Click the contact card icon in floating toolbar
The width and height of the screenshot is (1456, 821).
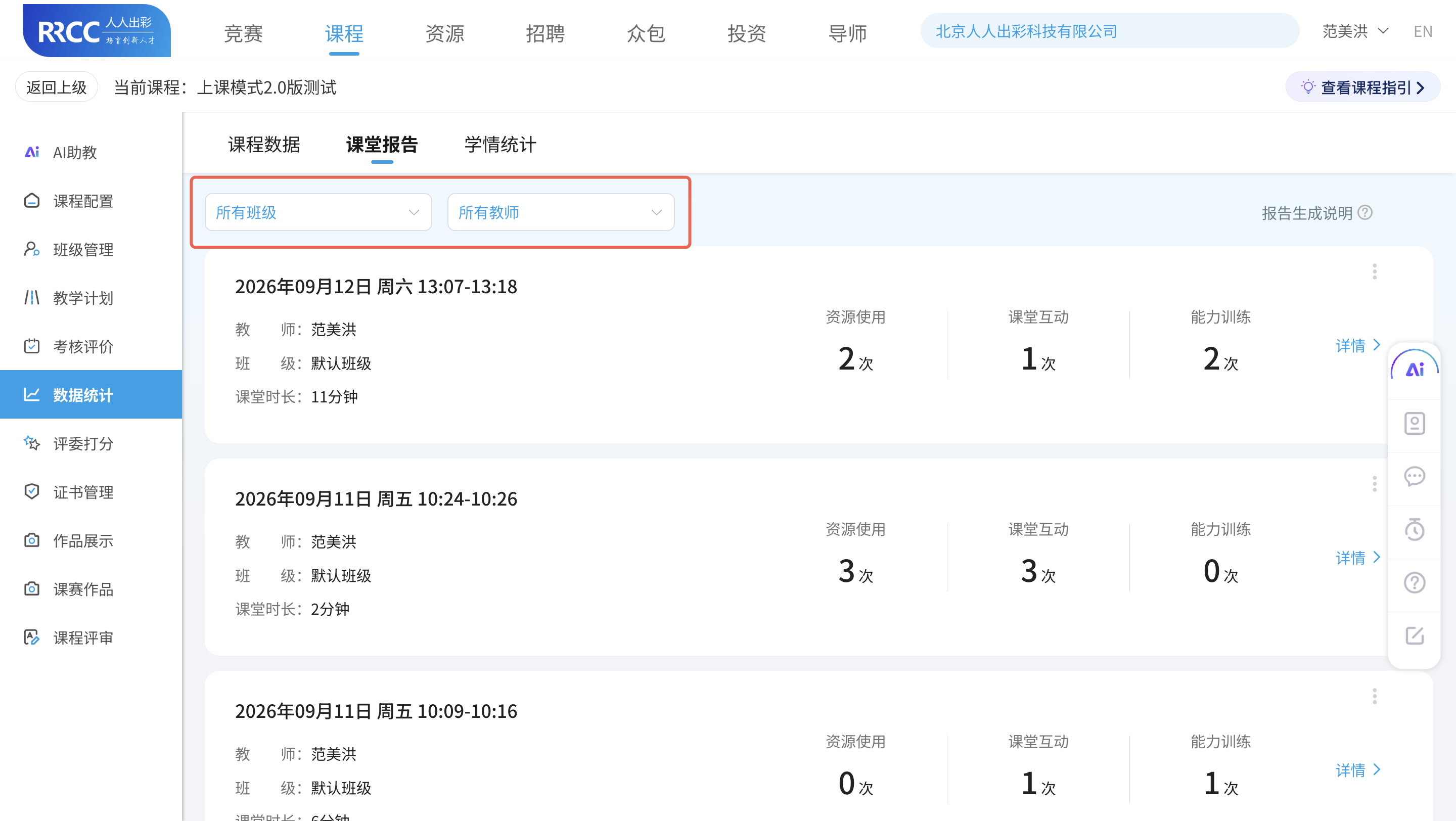1414,423
